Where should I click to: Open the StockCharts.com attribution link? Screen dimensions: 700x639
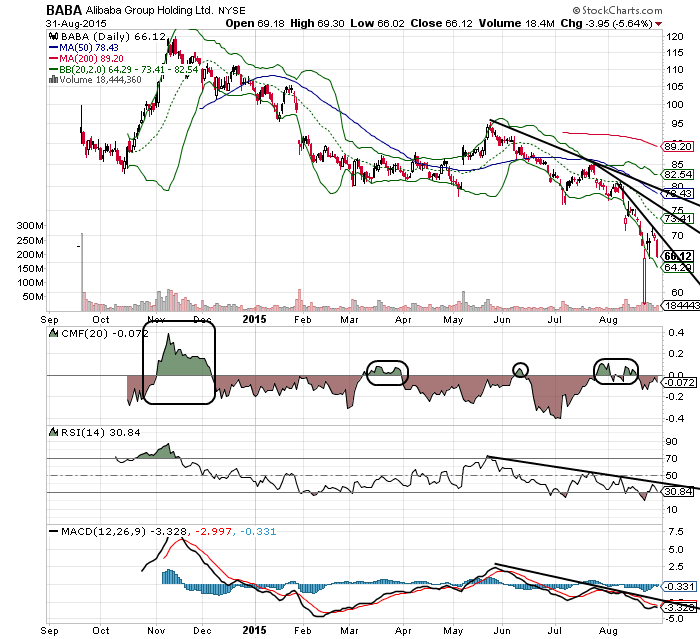(x=617, y=10)
